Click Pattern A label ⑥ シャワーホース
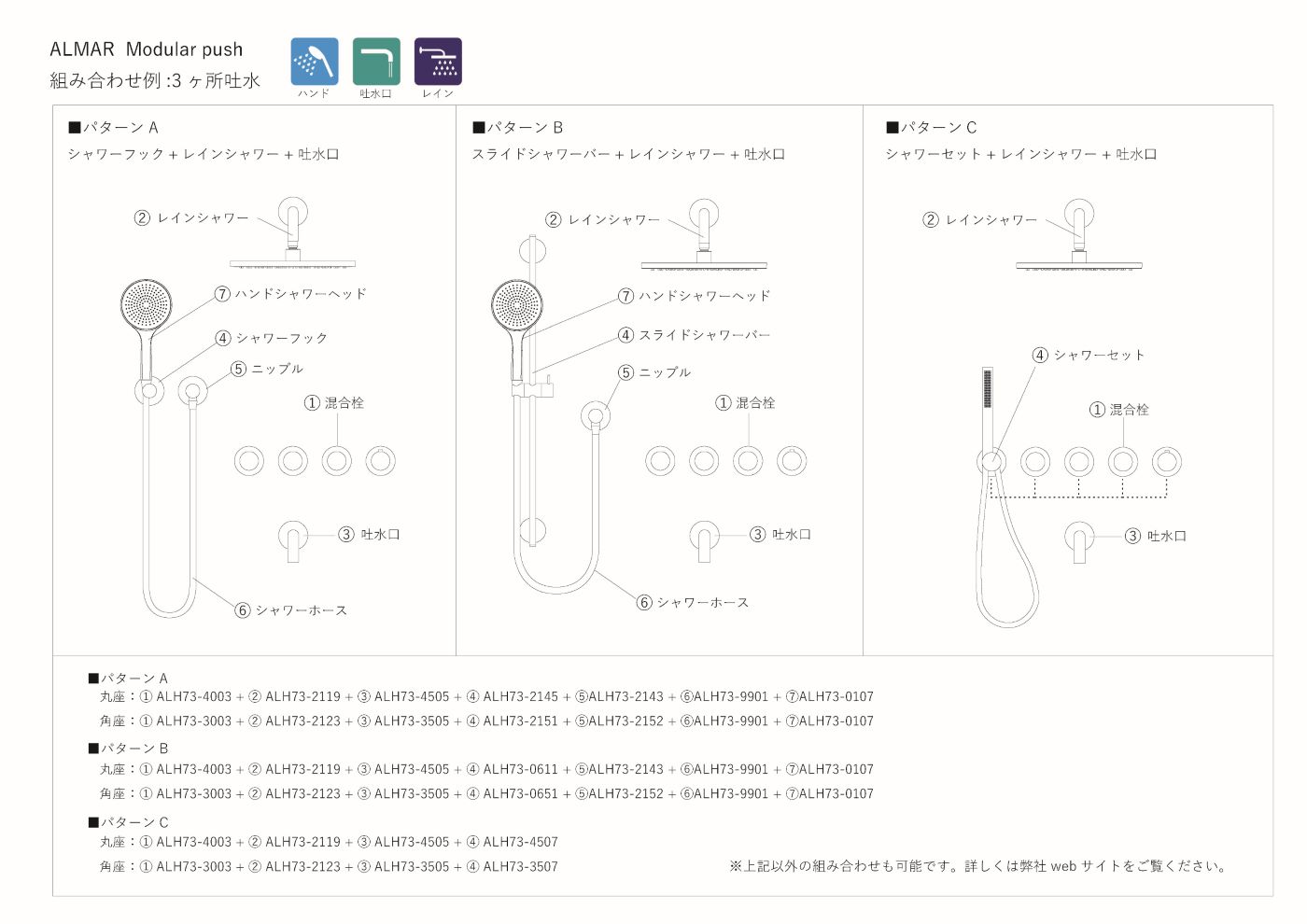Viewport: 1307px width, 924px height. click(291, 610)
